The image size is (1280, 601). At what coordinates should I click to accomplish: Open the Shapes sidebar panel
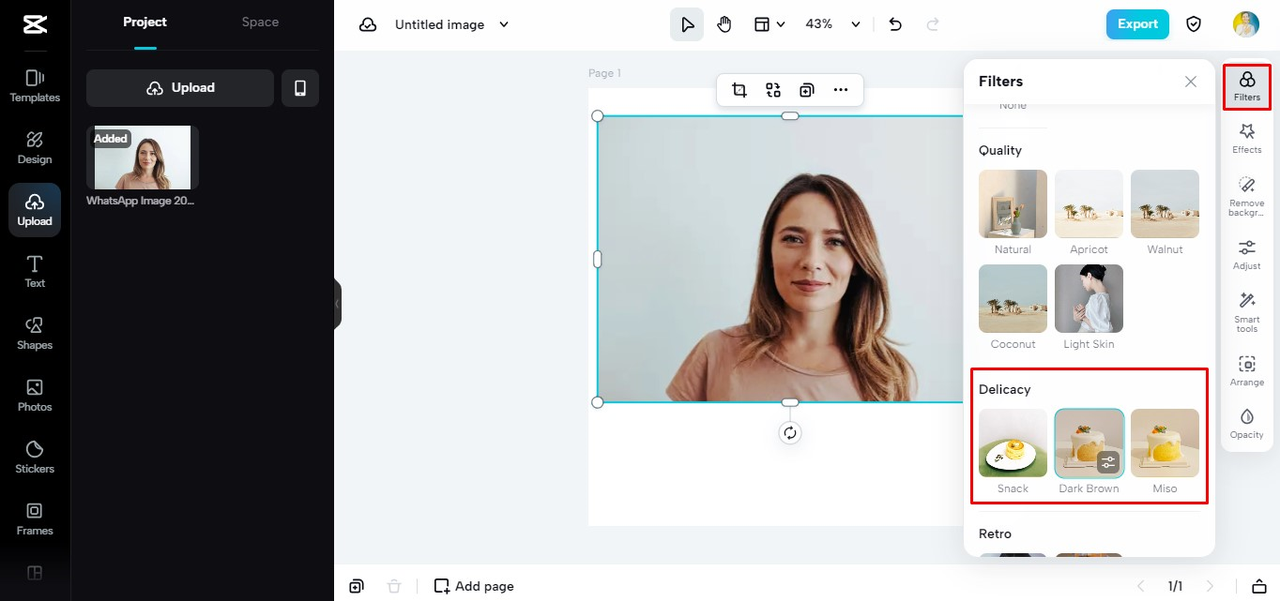click(x=34, y=333)
